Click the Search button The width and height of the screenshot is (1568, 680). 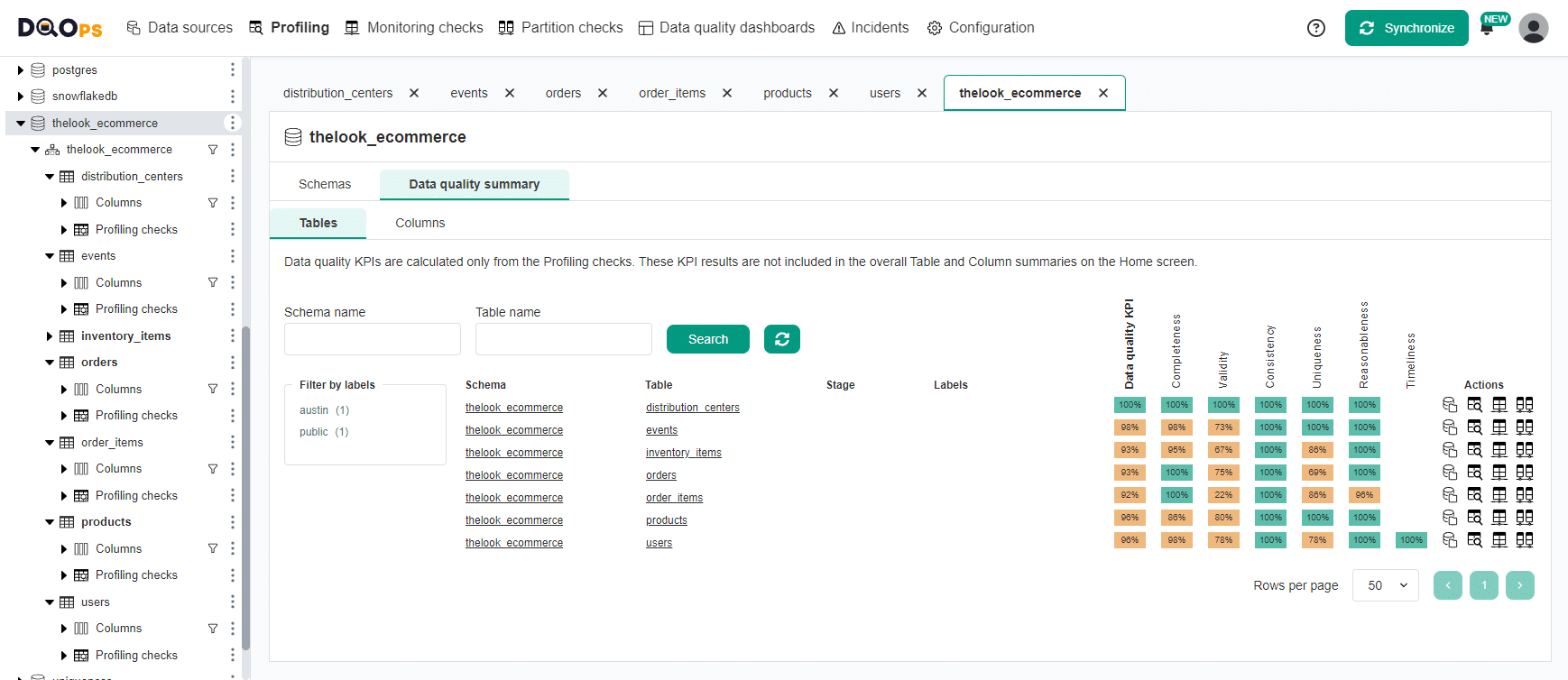(x=708, y=339)
